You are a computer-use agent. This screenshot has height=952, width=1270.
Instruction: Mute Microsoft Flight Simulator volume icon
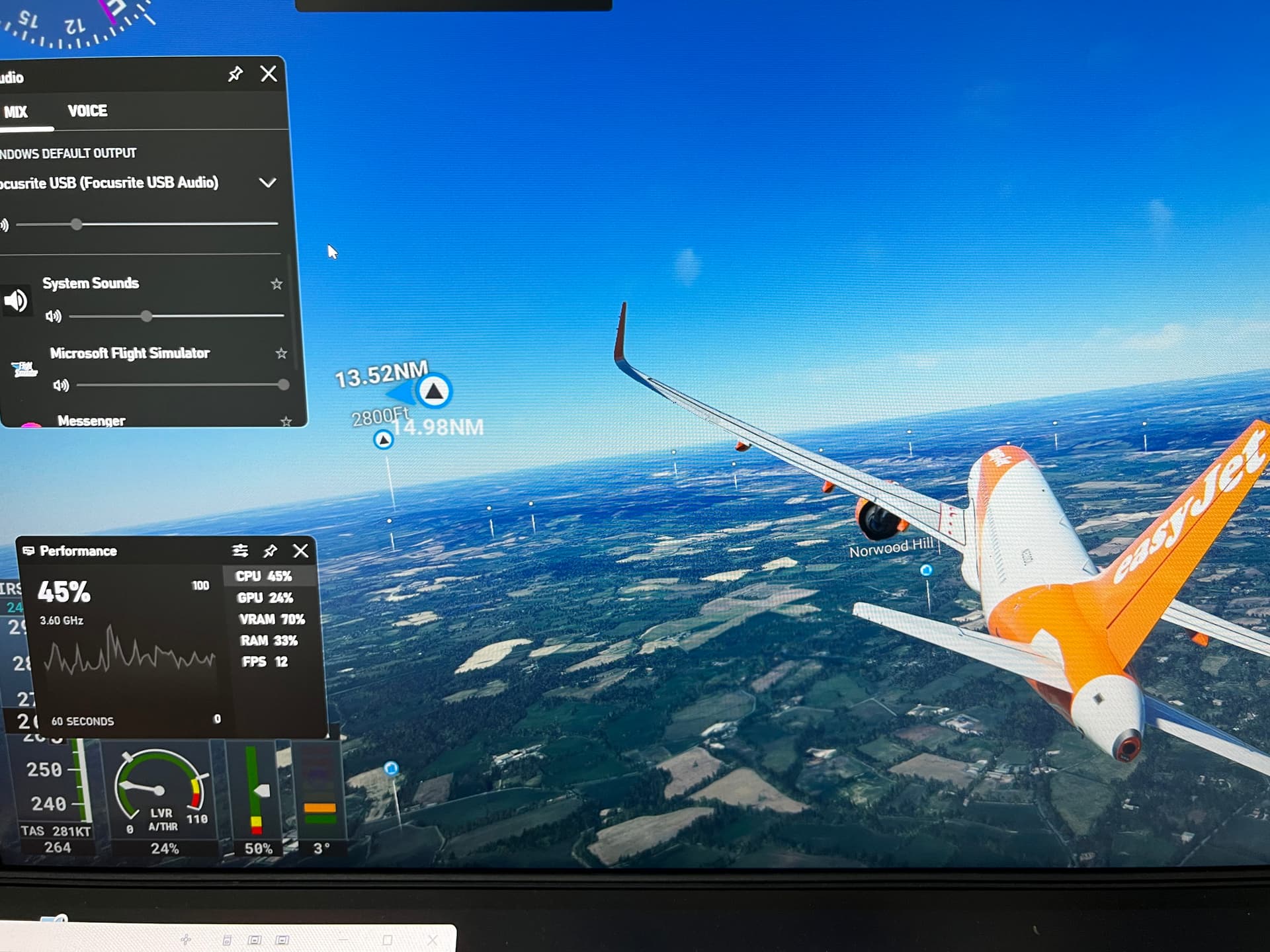point(61,385)
